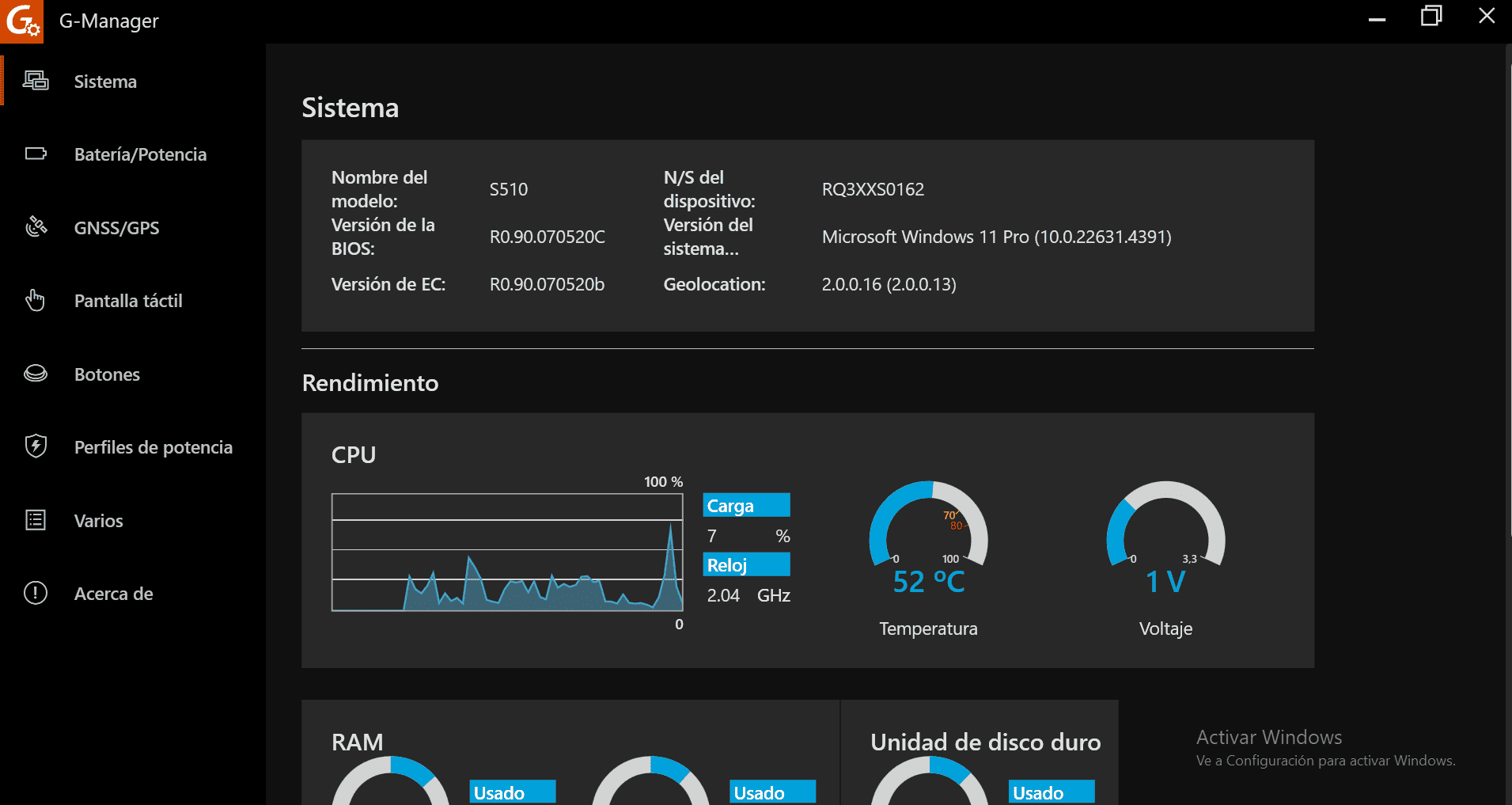This screenshot has height=805, width=1512.
Task: Click BIOS version R0.90.070520C
Action: [x=547, y=237]
